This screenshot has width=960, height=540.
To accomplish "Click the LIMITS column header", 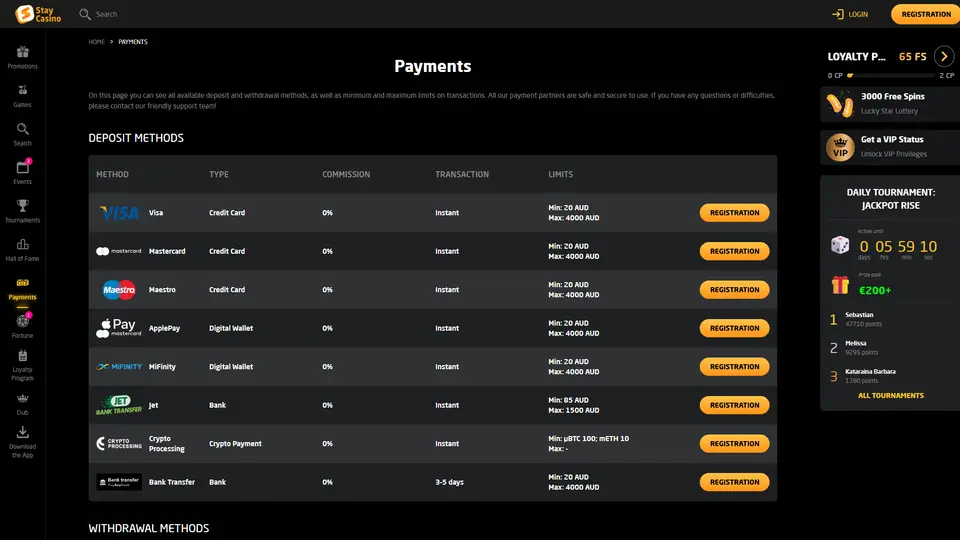I will (560, 174).
